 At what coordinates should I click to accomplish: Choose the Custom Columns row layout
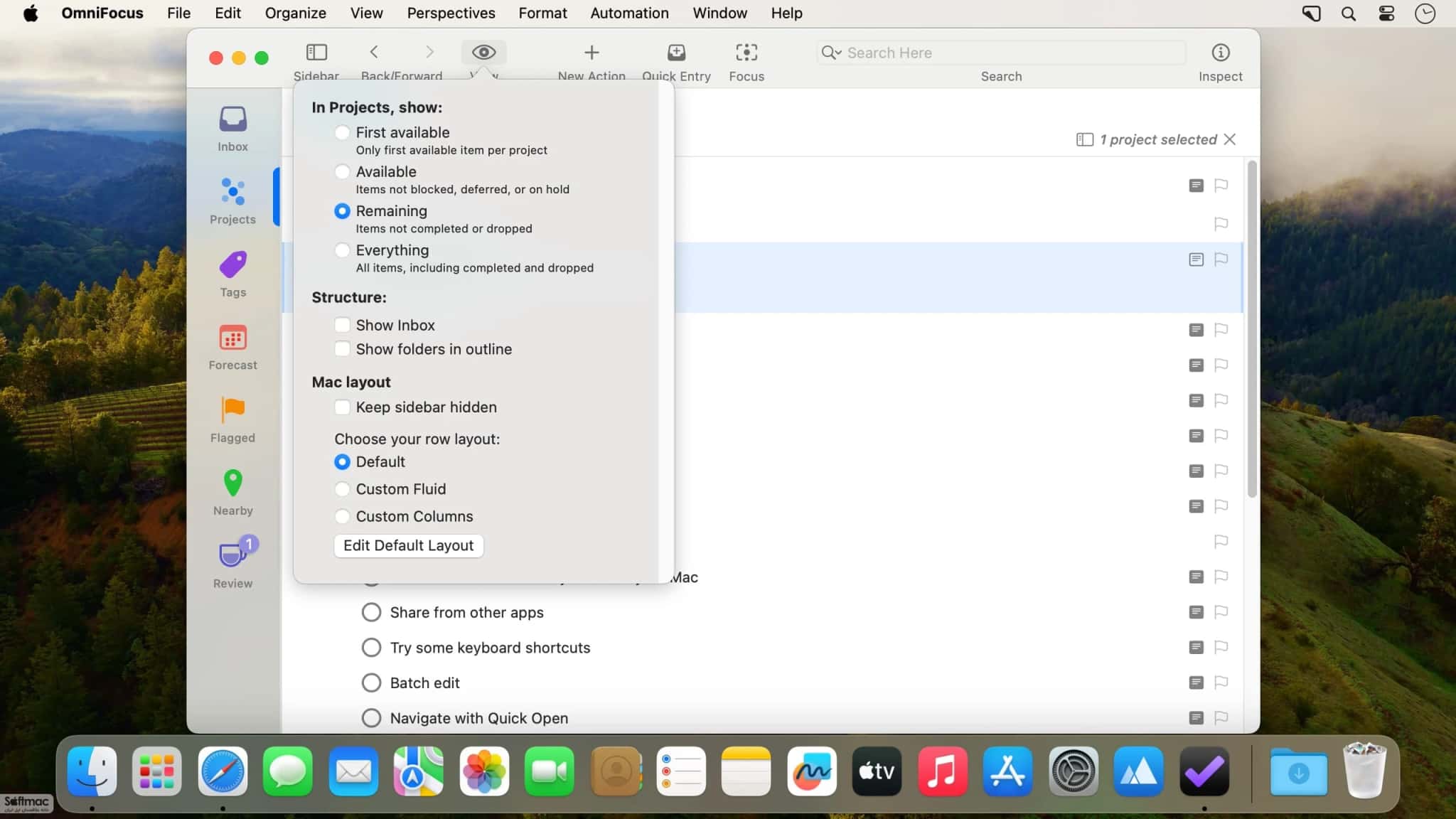click(342, 516)
